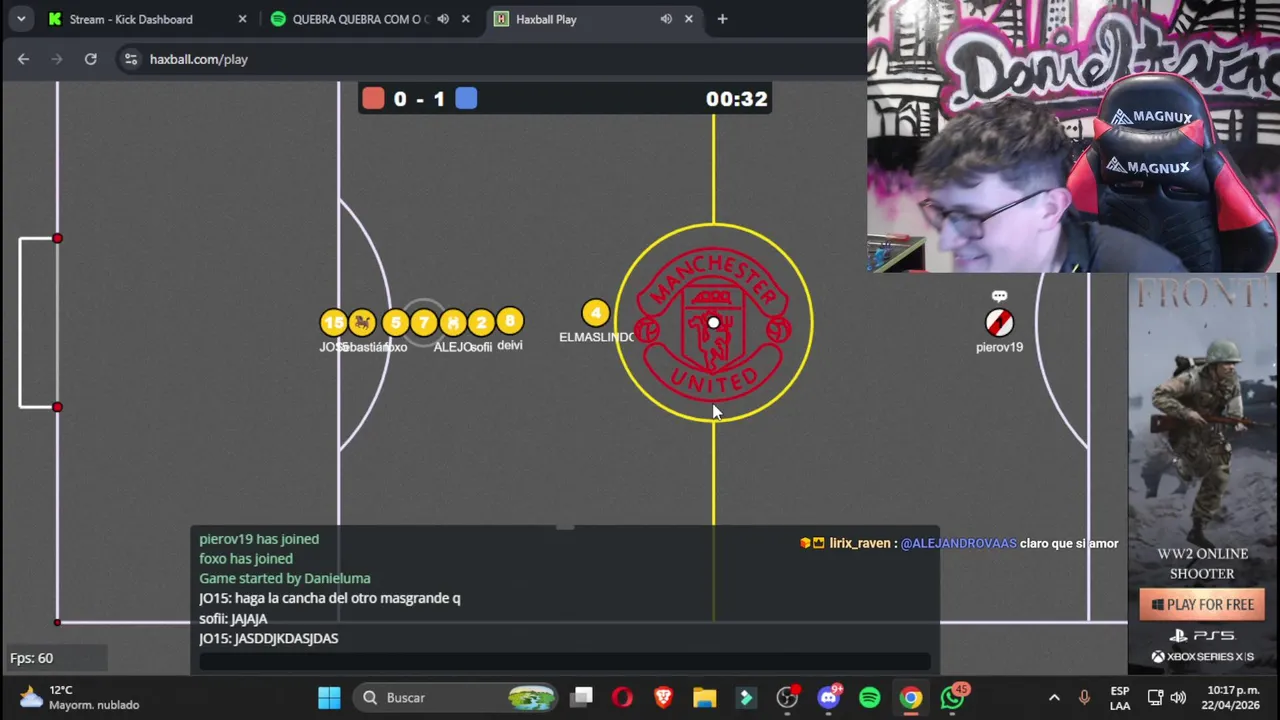
Task: Click the streamer webcam overlay
Action: point(1073,136)
